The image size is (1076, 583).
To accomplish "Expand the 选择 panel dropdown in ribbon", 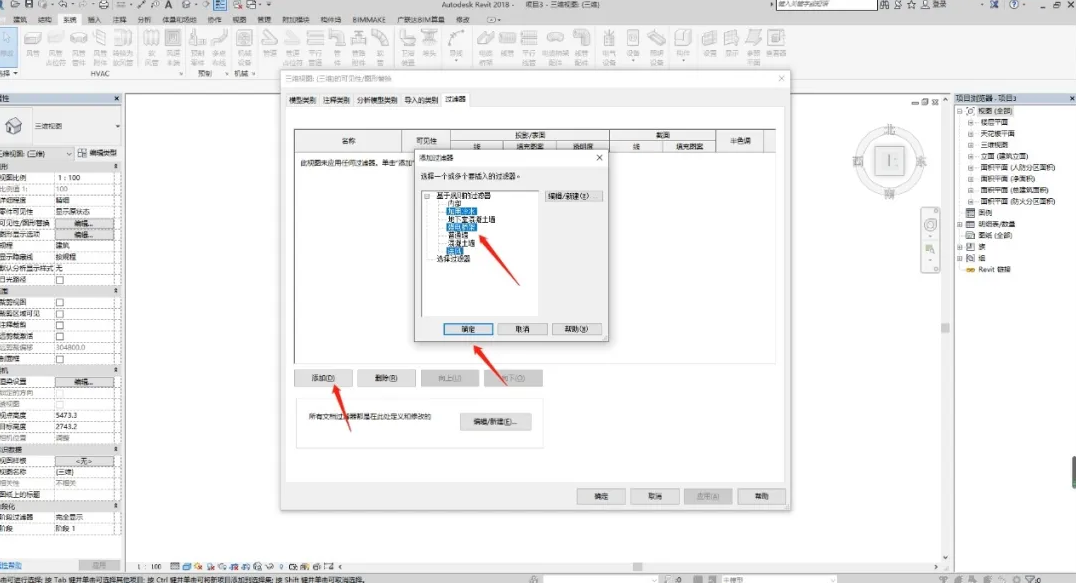I will pos(15,73).
